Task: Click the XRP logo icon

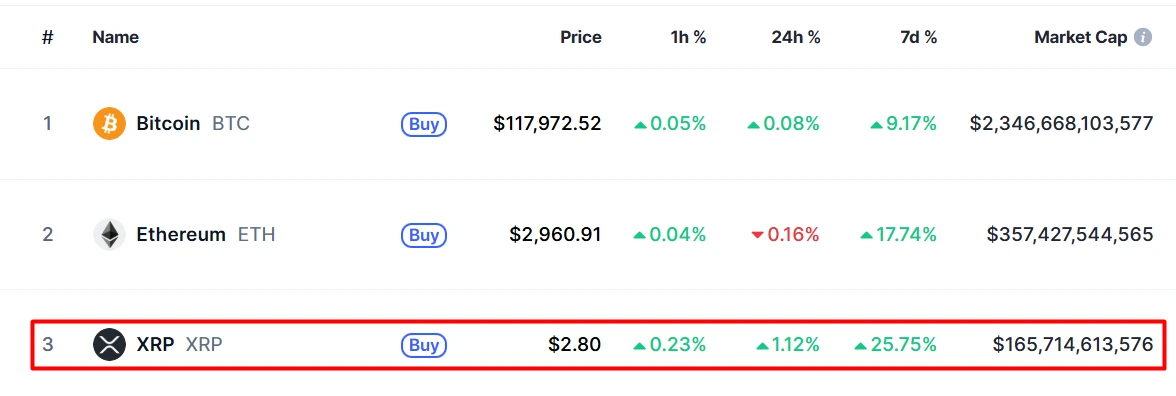Action: pos(110,345)
